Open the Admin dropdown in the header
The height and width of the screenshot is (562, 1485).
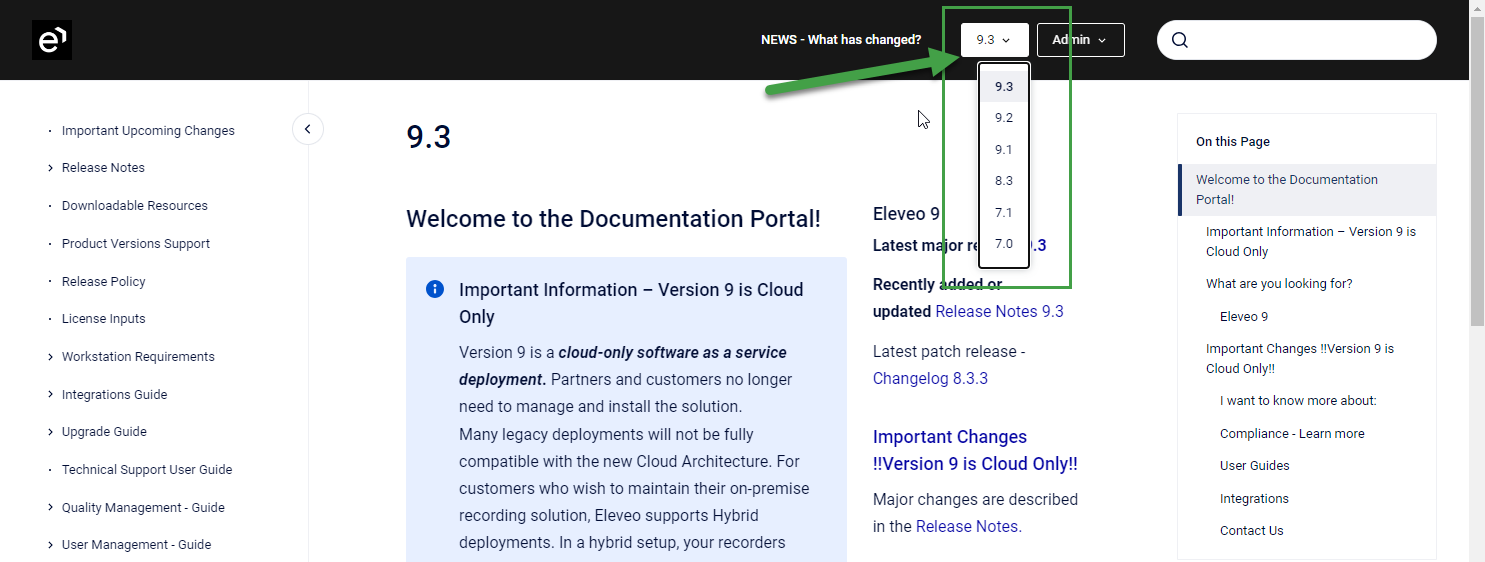pos(1080,40)
